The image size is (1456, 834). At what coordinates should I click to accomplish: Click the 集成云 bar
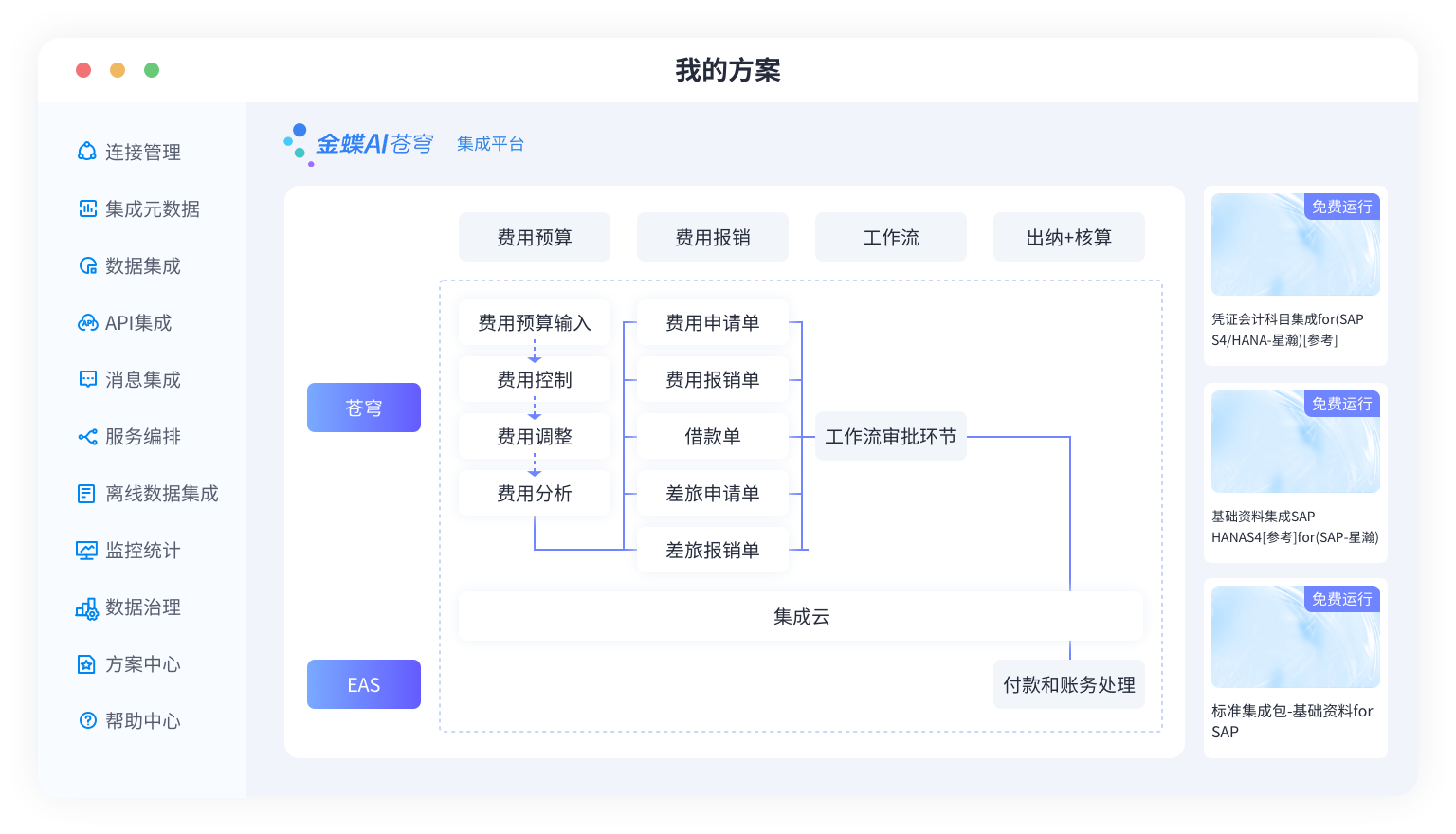[801, 616]
